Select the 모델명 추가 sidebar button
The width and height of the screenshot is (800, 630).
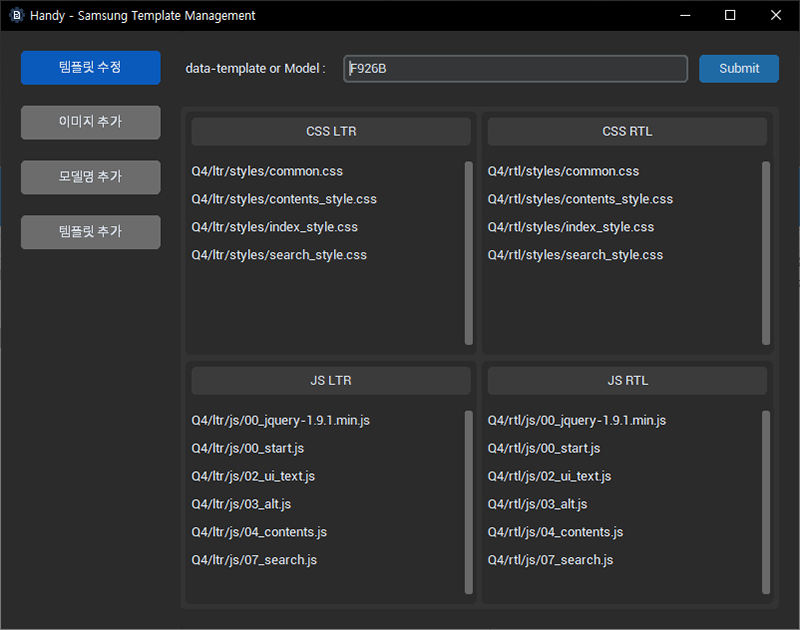click(x=90, y=177)
